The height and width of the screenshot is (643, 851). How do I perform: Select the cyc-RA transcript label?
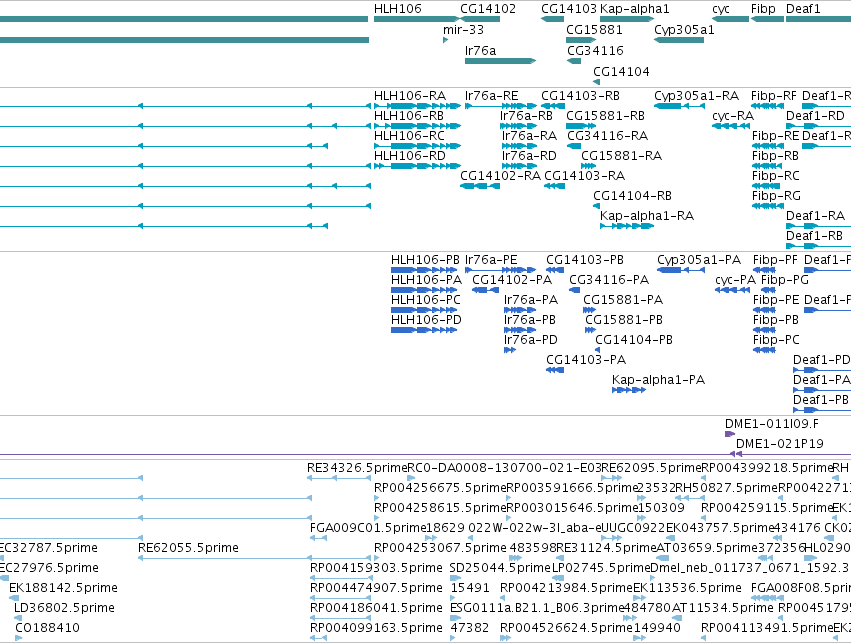point(733,116)
